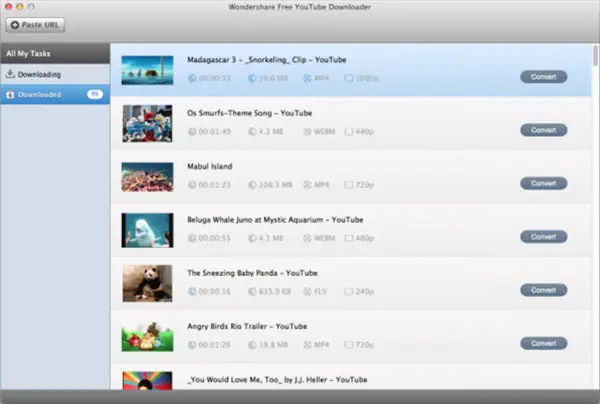This screenshot has width=600, height=404.
Task: Convert the Madagascar 3 Snorkeling clip
Action: click(x=543, y=77)
